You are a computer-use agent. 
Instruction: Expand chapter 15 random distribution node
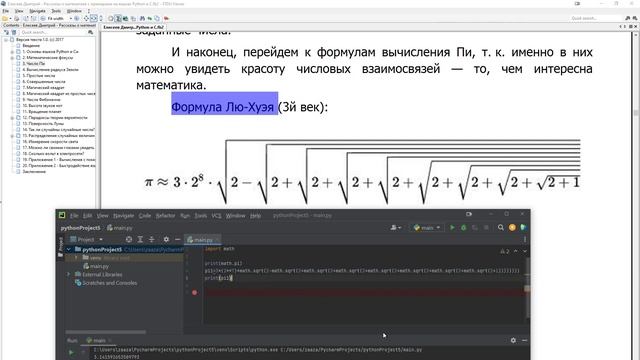12,136
